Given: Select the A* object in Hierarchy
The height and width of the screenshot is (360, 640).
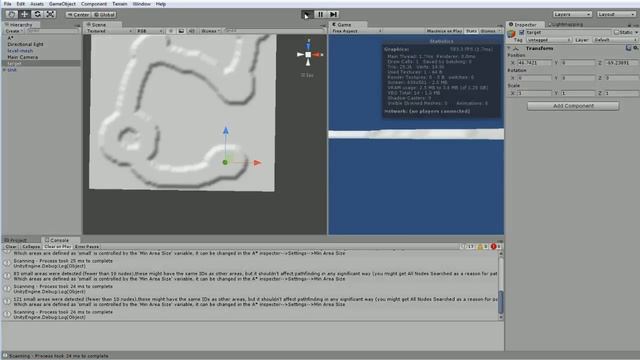Looking at the screenshot, I should click(x=11, y=38).
